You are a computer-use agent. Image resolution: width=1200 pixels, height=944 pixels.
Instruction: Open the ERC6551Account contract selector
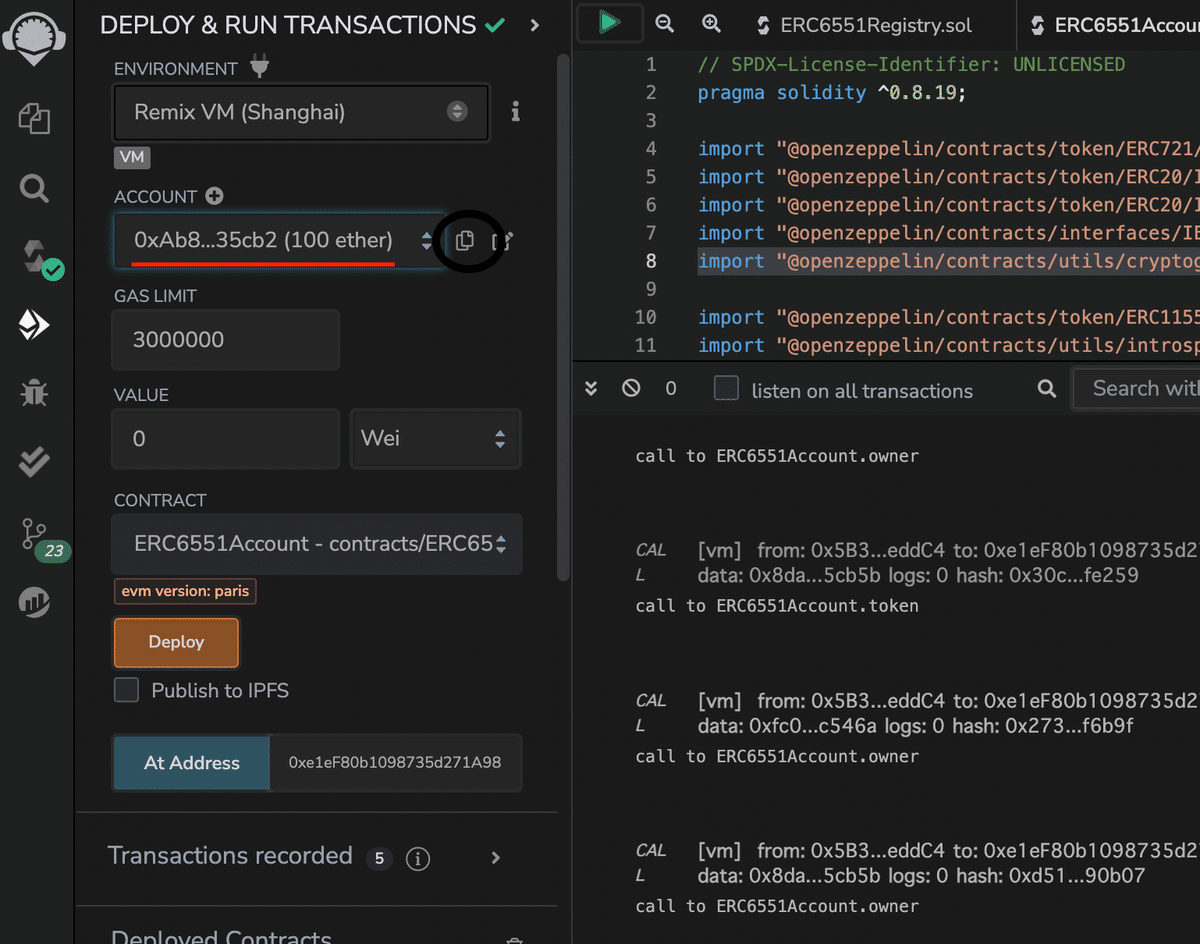(316, 544)
